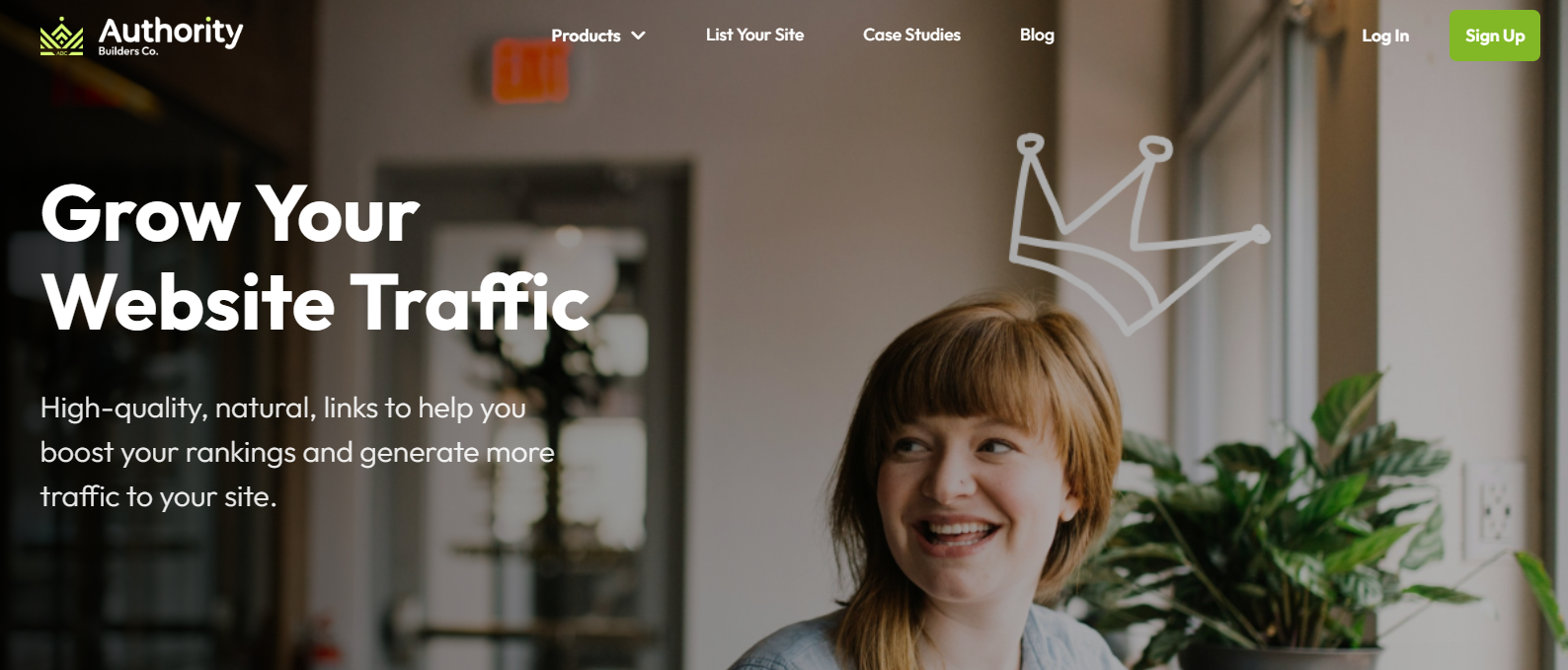Screen dimensions: 1568x670
Task: Click the green crown logo icon
Action: pyautogui.click(x=61, y=37)
